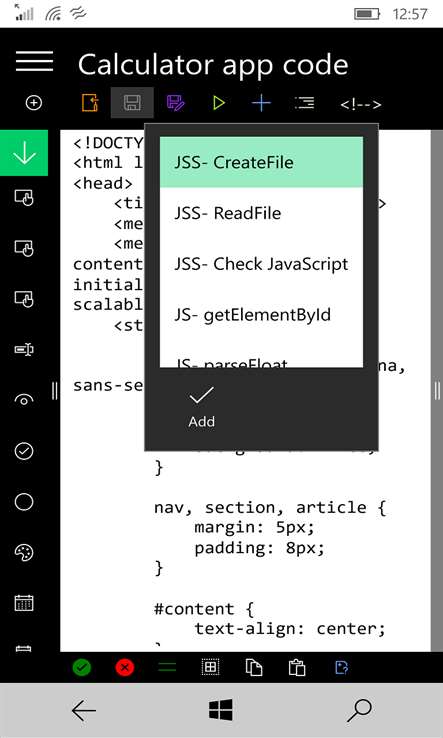Insert HTML comment with <!--> button
The width and height of the screenshot is (443, 738).
pos(361,104)
